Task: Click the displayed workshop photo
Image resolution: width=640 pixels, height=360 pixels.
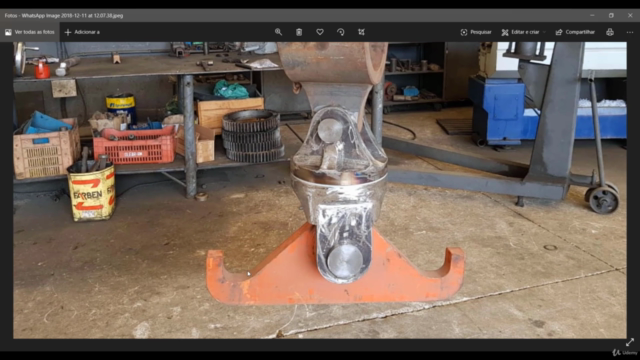Action: (x=320, y=190)
